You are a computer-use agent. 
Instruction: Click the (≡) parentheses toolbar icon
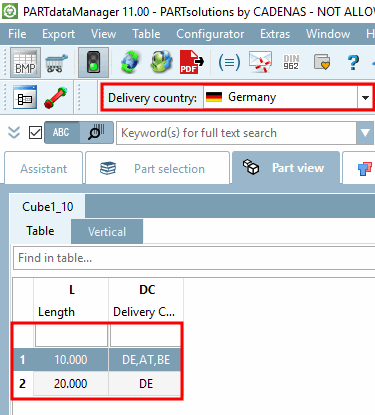(229, 62)
